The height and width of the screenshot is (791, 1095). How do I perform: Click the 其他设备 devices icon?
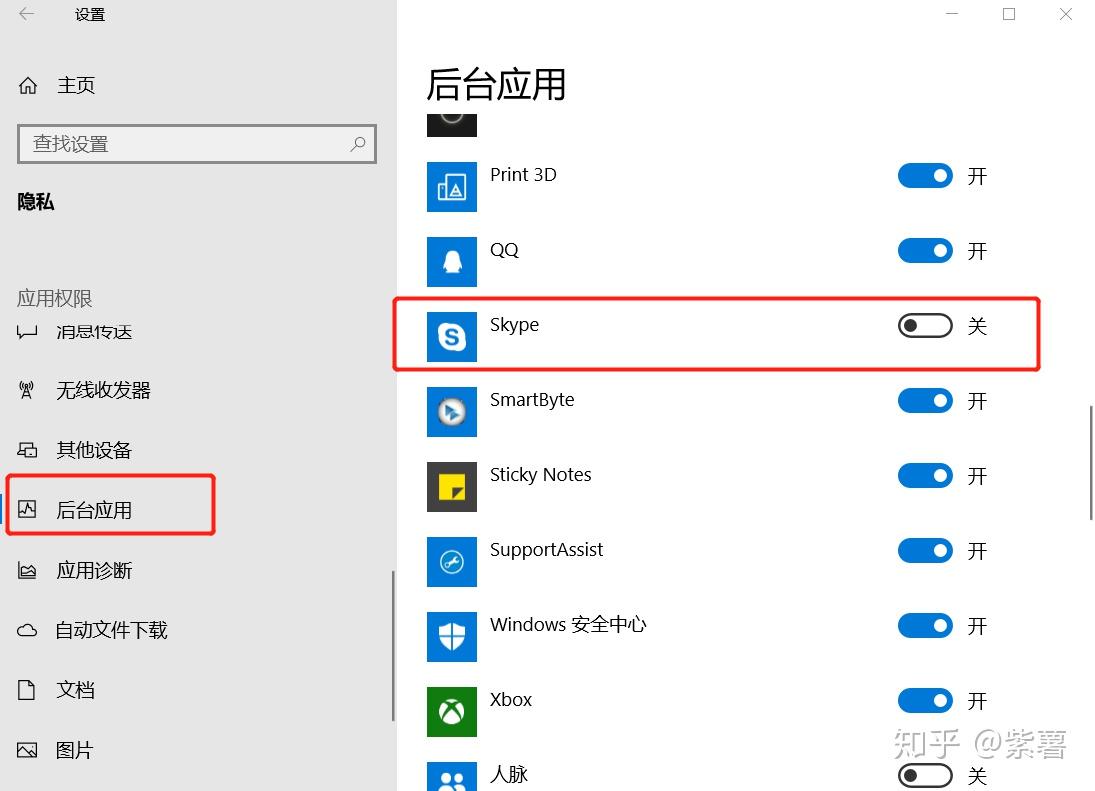[27, 450]
